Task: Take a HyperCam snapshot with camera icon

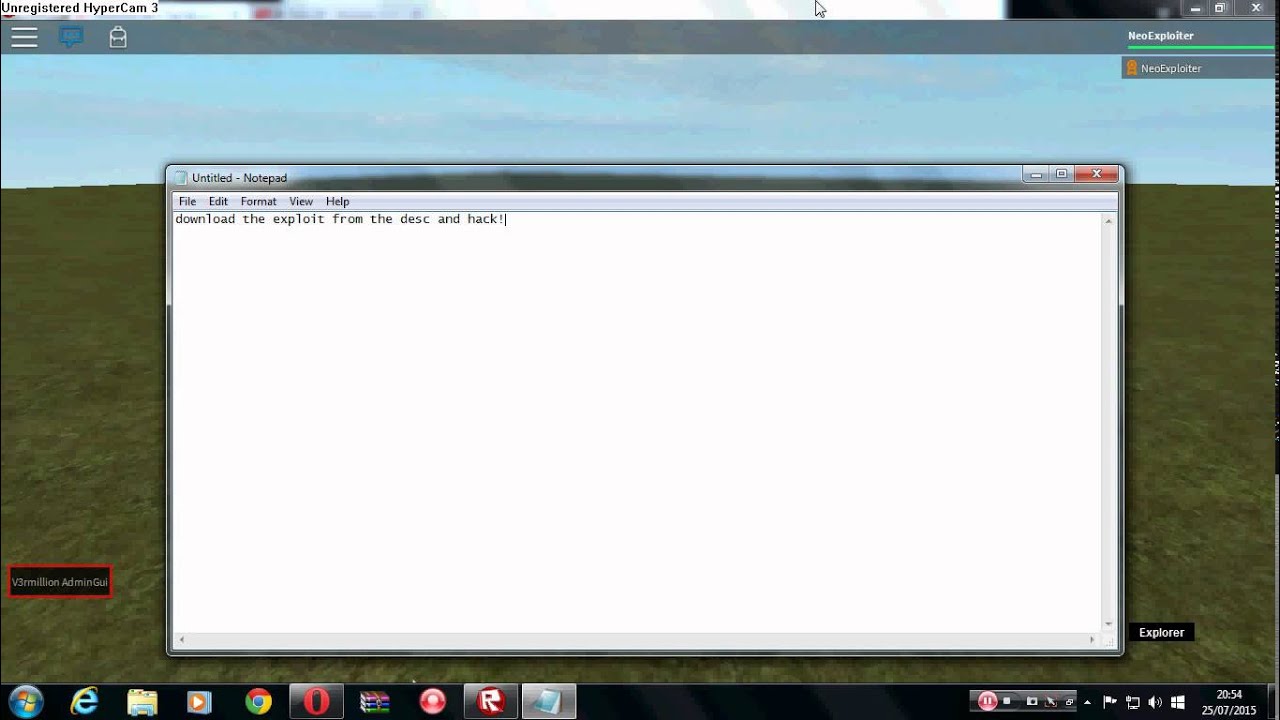Action: pos(1032,702)
